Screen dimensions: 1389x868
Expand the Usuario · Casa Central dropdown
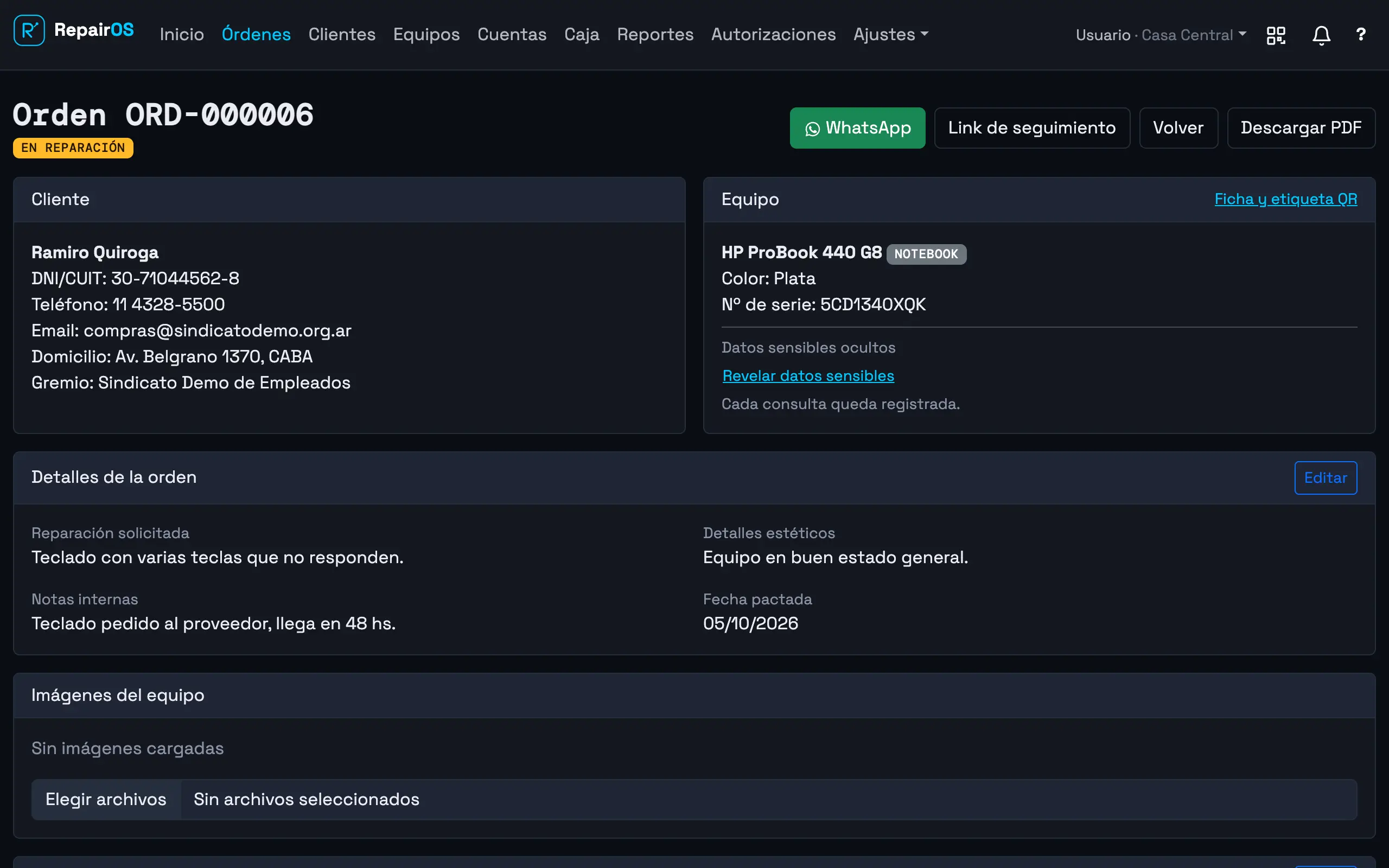(x=1161, y=35)
